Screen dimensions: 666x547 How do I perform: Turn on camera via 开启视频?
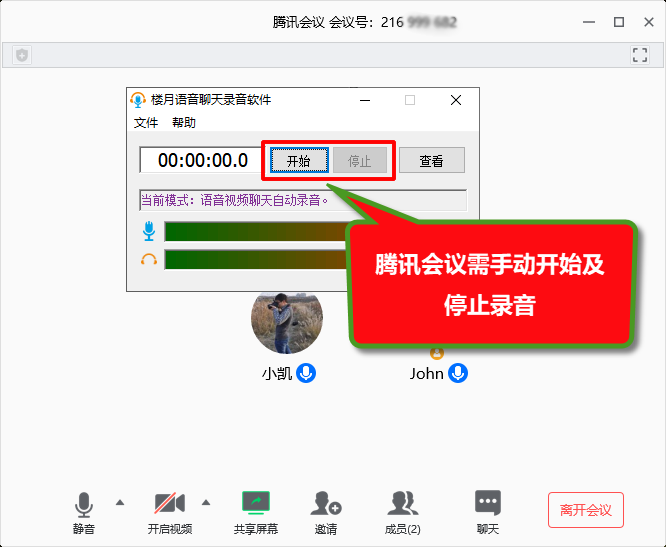(x=169, y=504)
